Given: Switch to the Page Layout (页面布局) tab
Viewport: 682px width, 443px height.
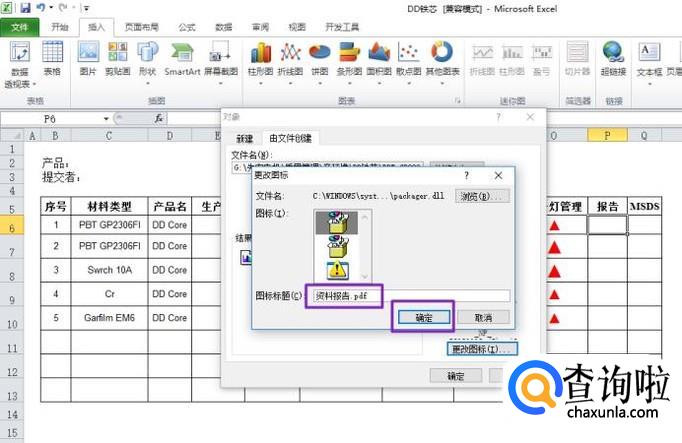Looking at the screenshot, I should pos(141,27).
